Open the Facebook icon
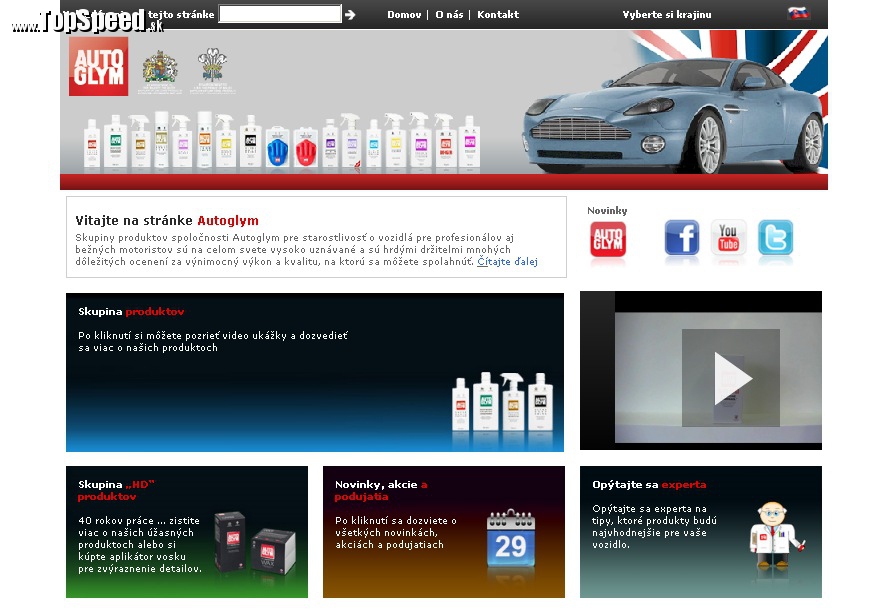 682,238
